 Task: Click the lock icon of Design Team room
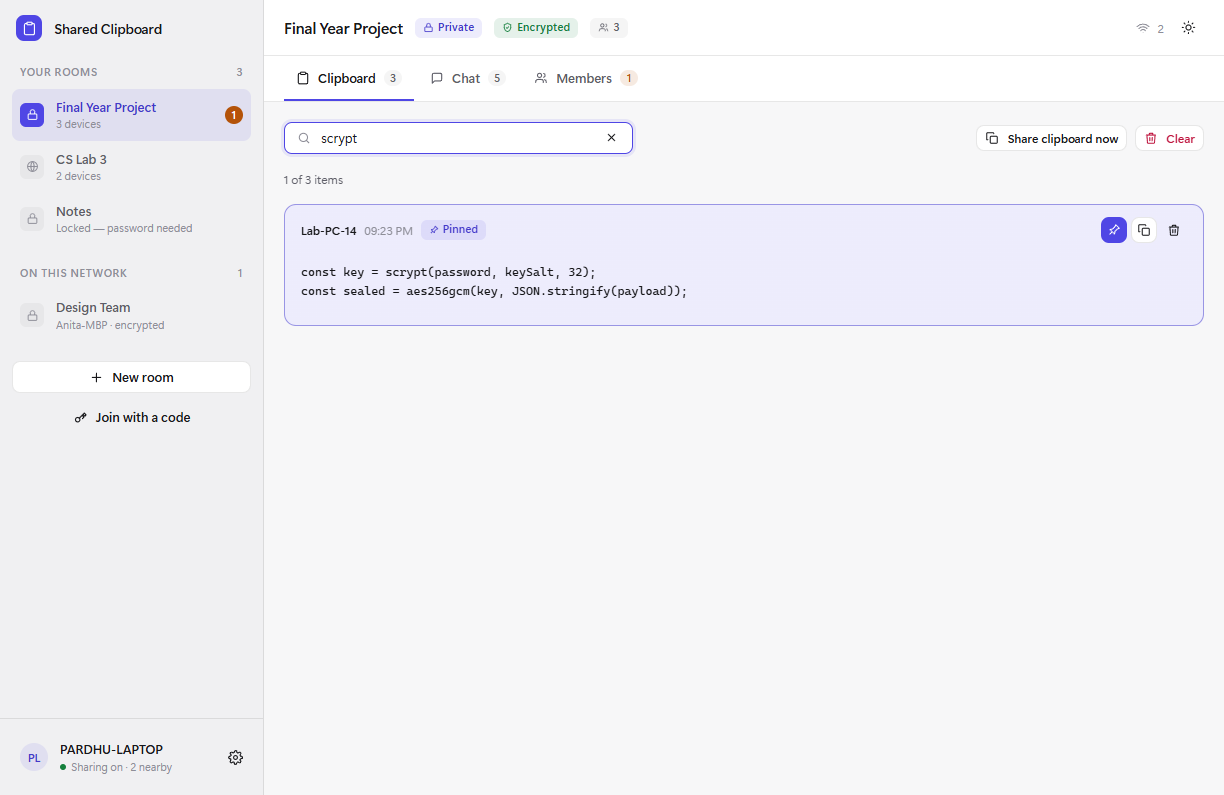pyautogui.click(x=32, y=315)
